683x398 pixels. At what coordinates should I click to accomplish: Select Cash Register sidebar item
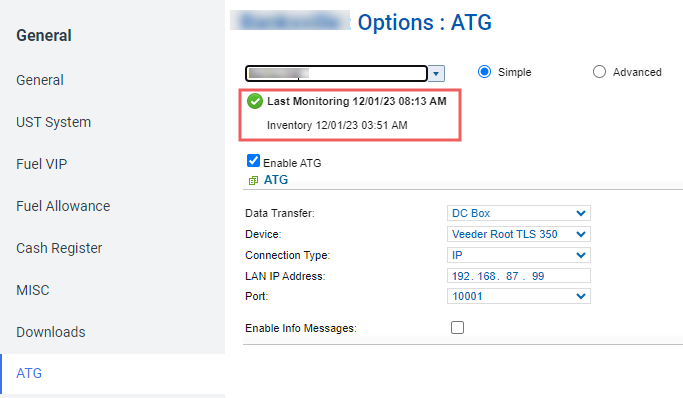tap(59, 248)
